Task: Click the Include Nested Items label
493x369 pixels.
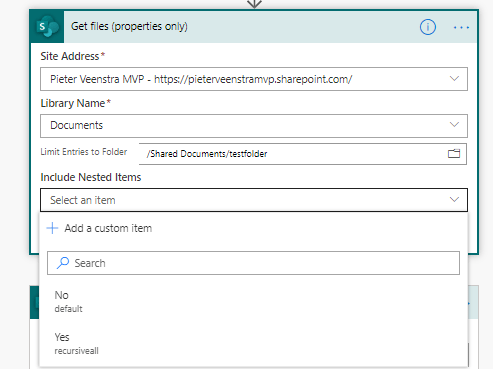Action: 91,177
